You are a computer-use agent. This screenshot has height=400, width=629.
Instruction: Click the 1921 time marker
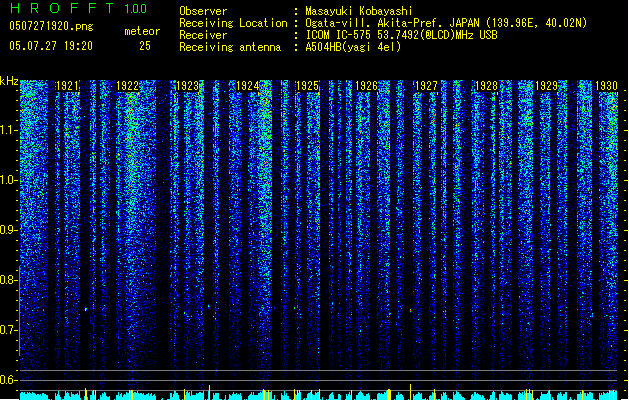click(67, 86)
